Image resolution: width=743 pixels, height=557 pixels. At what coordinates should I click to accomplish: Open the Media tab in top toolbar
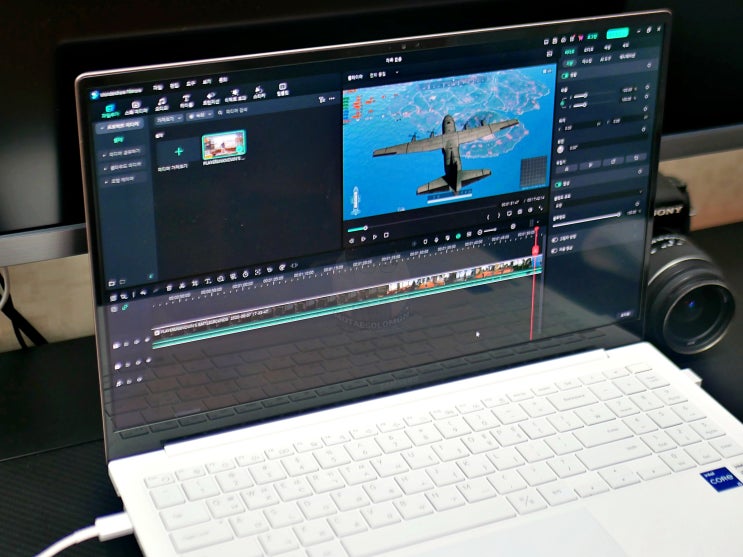109,111
